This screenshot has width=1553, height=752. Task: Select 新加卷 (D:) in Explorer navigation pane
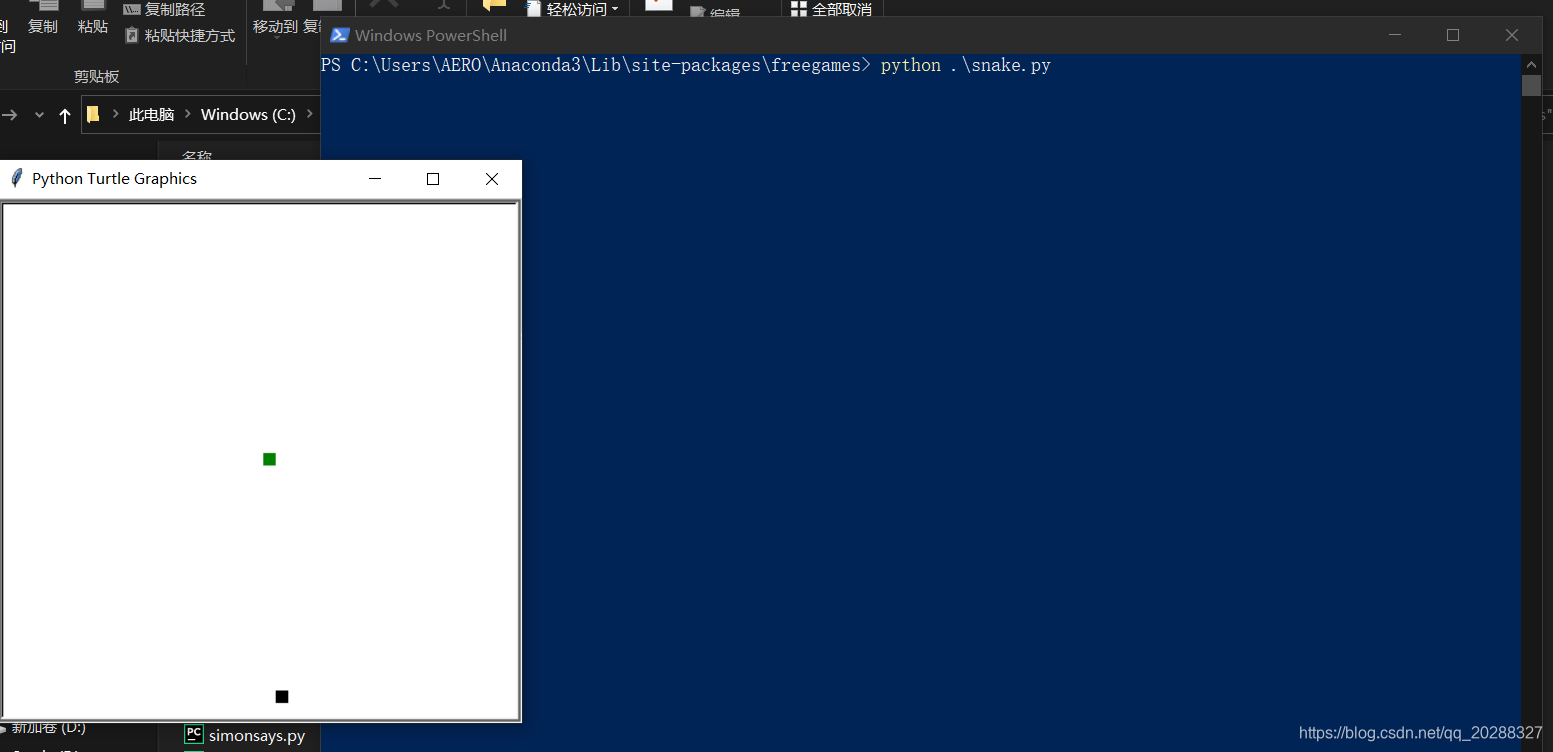48,727
